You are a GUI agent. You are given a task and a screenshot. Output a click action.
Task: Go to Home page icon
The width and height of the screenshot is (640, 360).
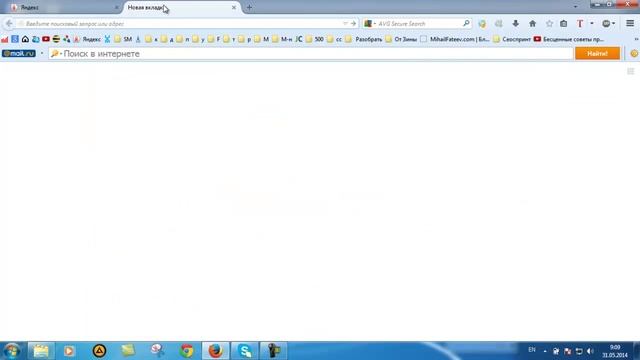[x=532, y=24]
